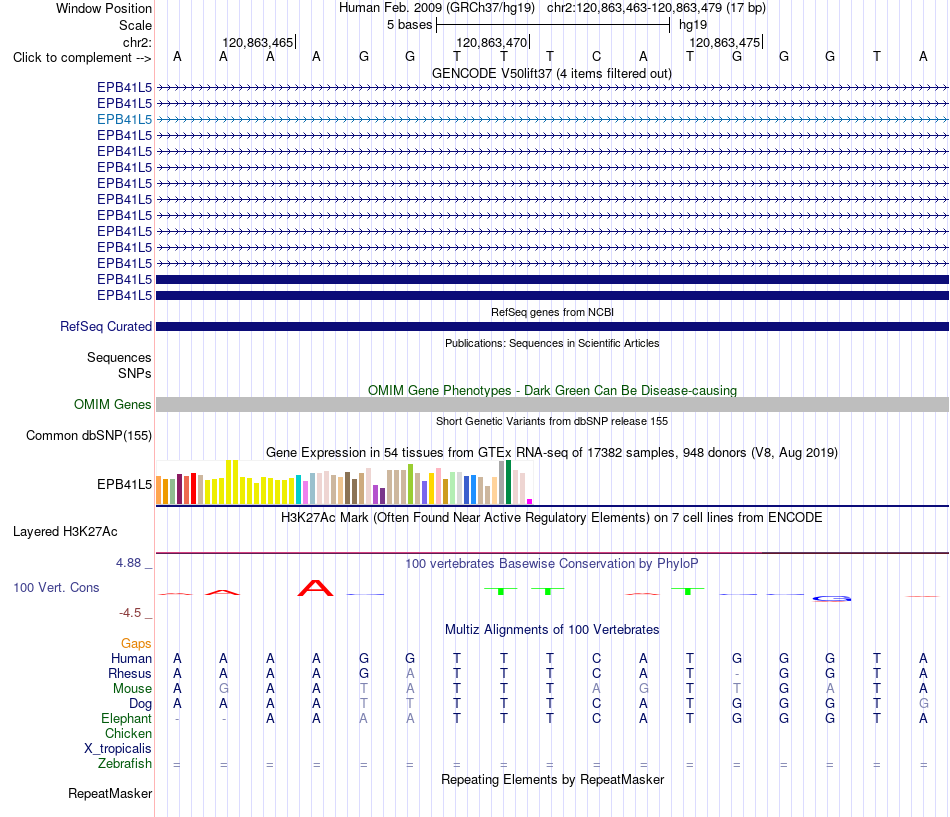Open '100 vertebrates Basewise Conservation by PhyloP' title

[551, 564]
